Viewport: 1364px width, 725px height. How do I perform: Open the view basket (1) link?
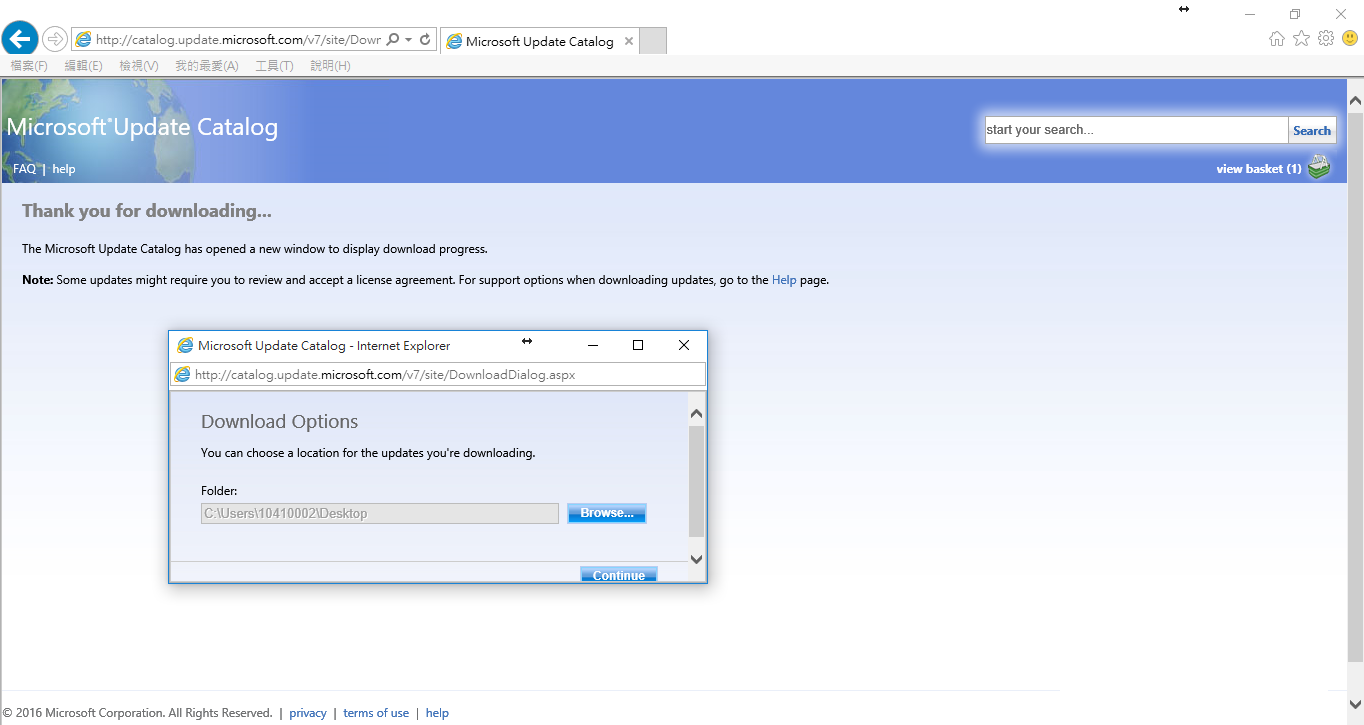click(1258, 169)
